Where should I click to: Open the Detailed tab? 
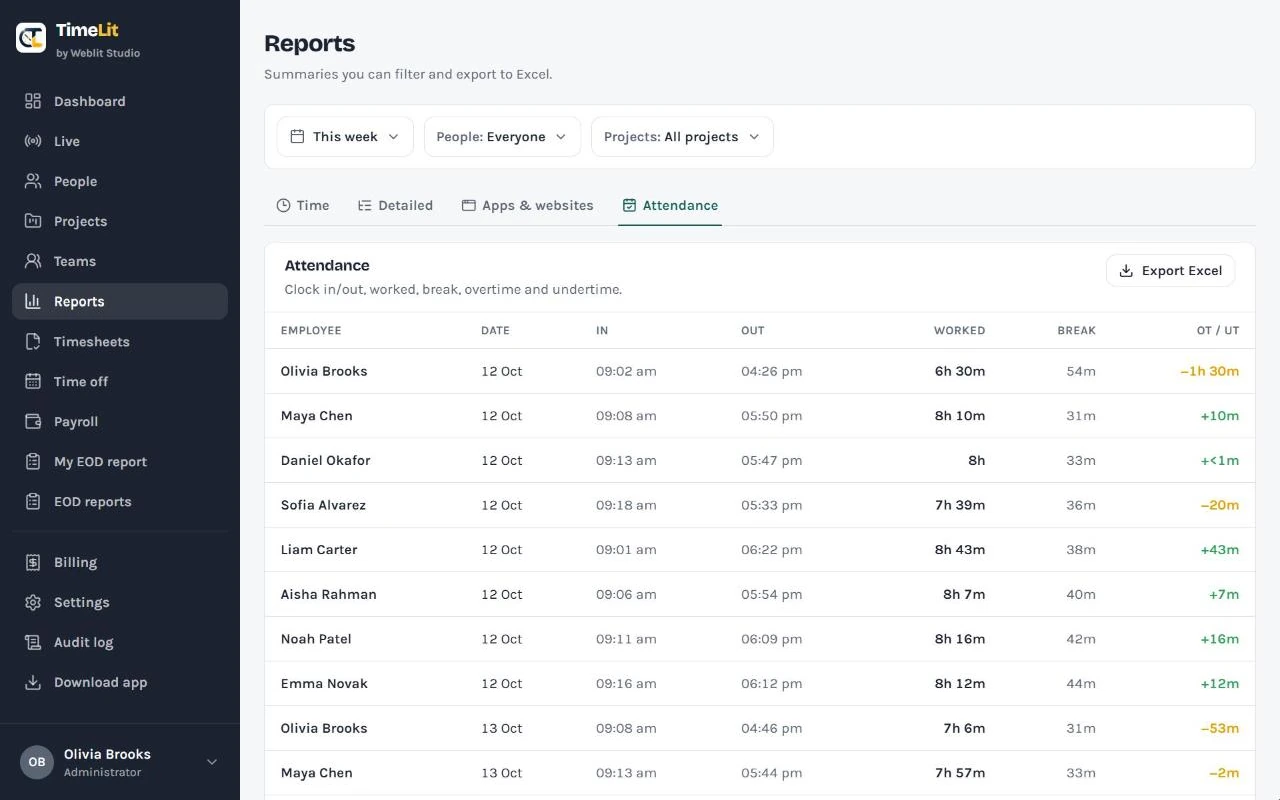395,205
